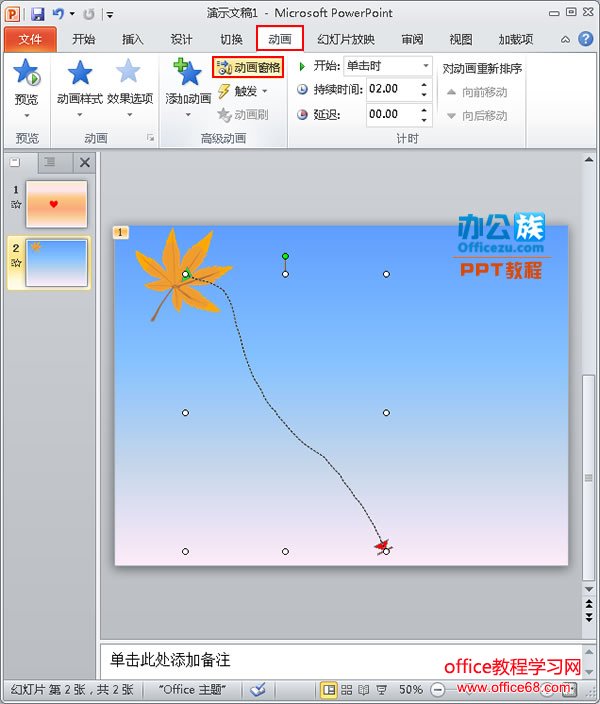Click the 预览 star preview icon
Screen dimensions: 600x704
[26, 73]
